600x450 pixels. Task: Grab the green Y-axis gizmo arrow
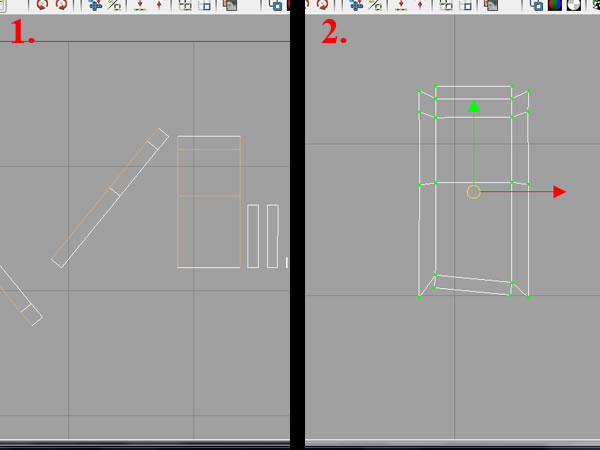click(474, 106)
